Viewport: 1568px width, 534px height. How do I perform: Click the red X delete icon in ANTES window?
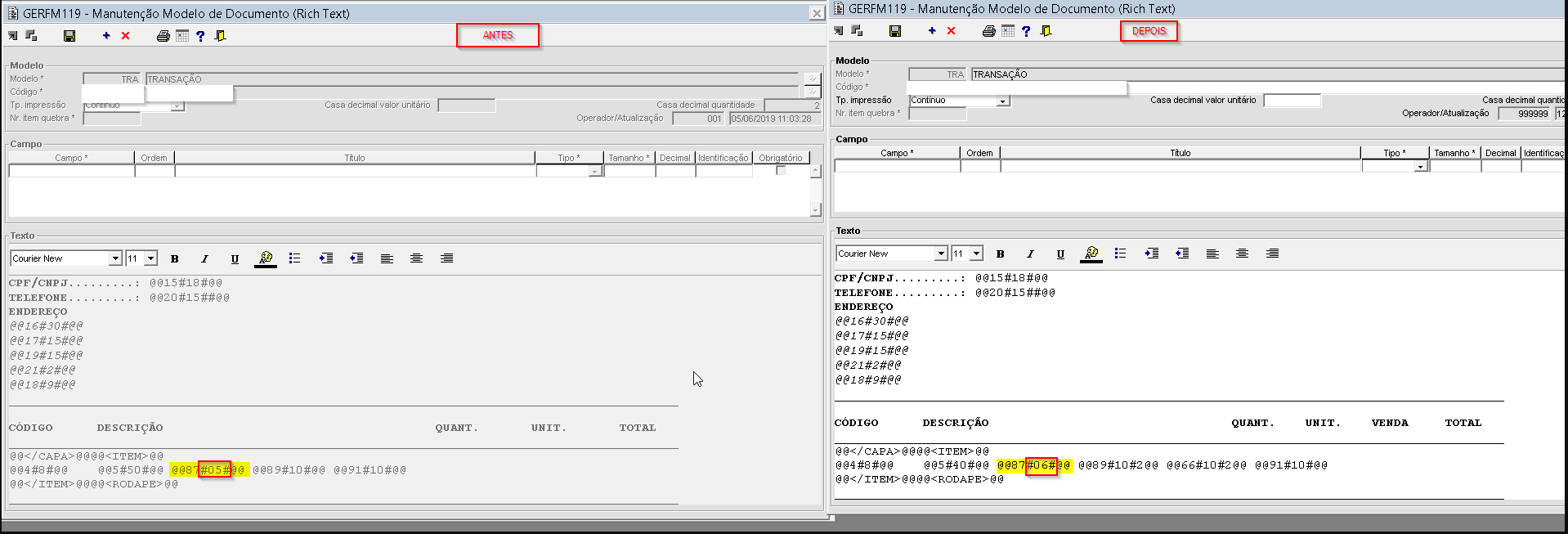[x=125, y=36]
